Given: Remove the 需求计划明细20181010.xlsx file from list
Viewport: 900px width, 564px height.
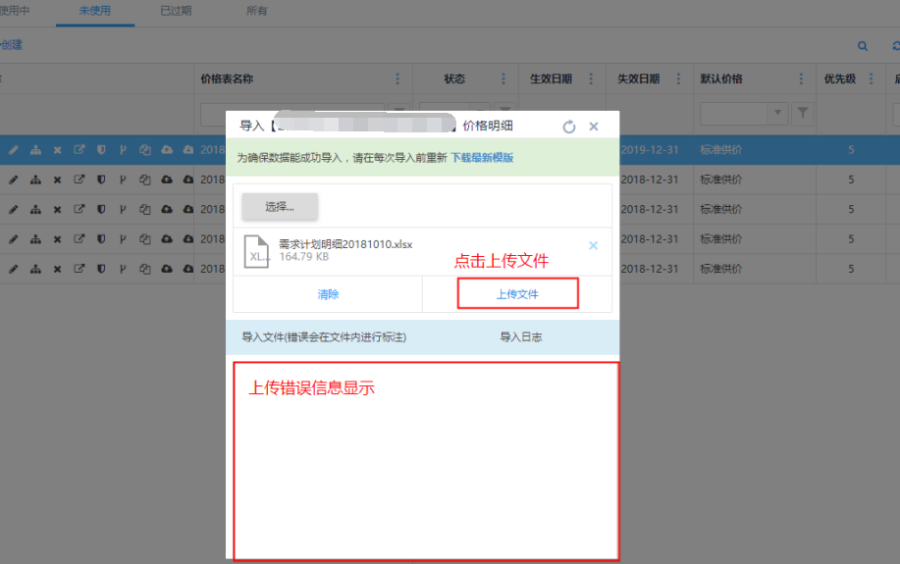Looking at the screenshot, I should coord(593,246).
